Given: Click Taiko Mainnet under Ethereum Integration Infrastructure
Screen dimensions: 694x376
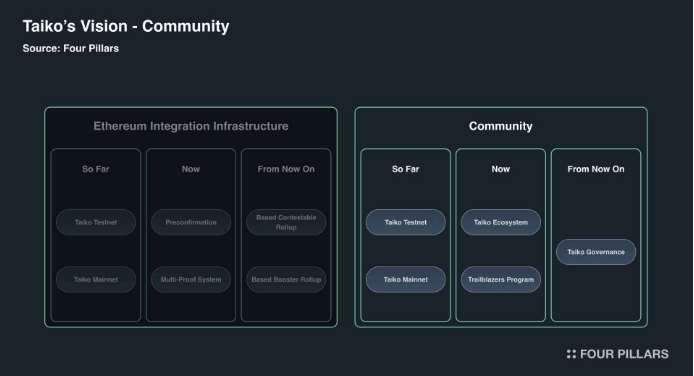Looking at the screenshot, I should pos(96,279).
